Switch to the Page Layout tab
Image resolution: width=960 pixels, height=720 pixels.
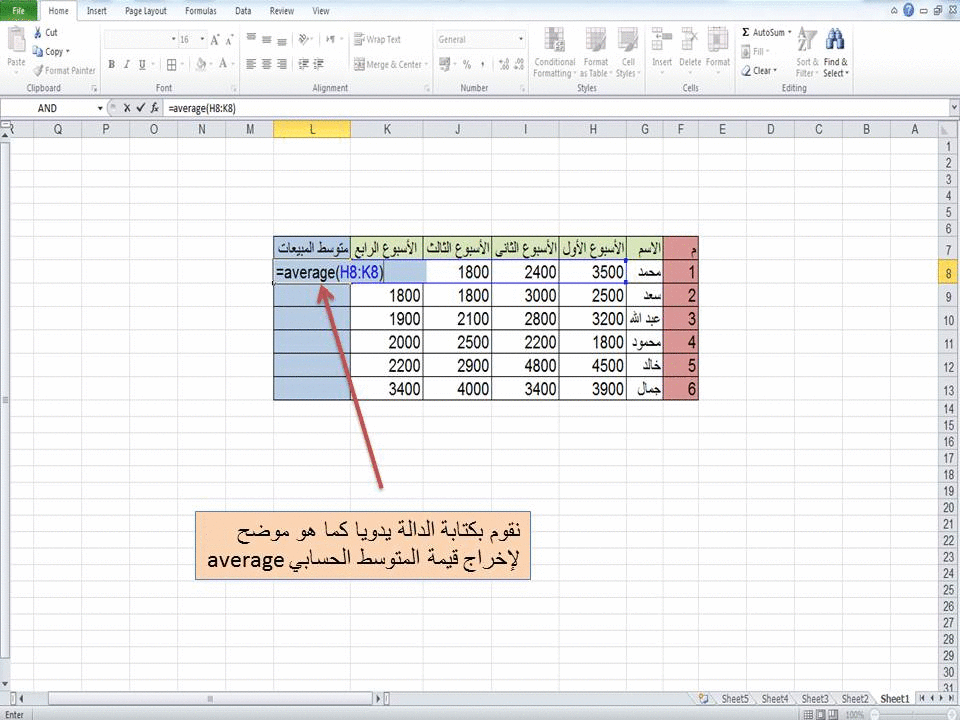(x=146, y=10)
